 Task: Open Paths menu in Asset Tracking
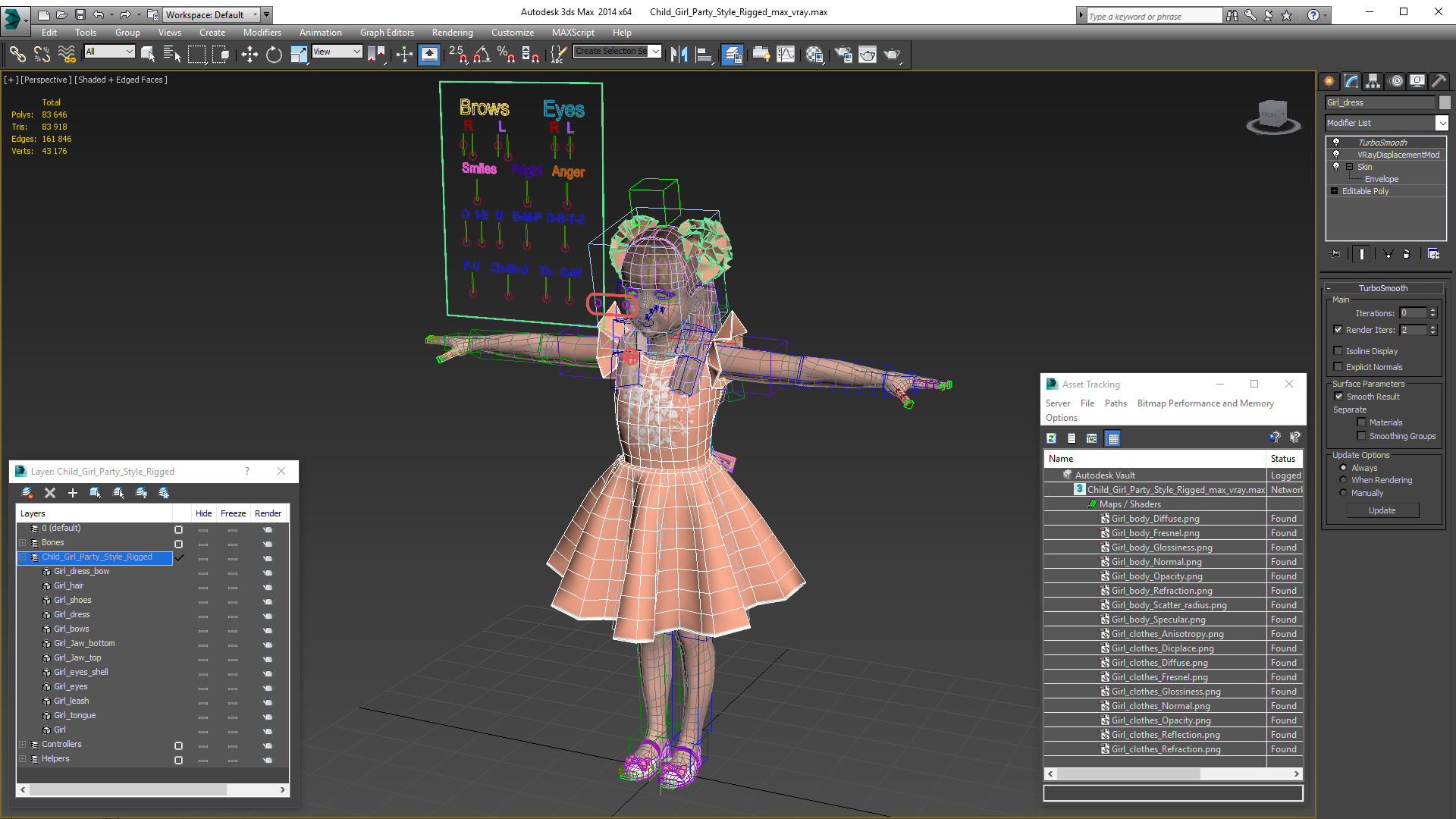coord(1116,403)
